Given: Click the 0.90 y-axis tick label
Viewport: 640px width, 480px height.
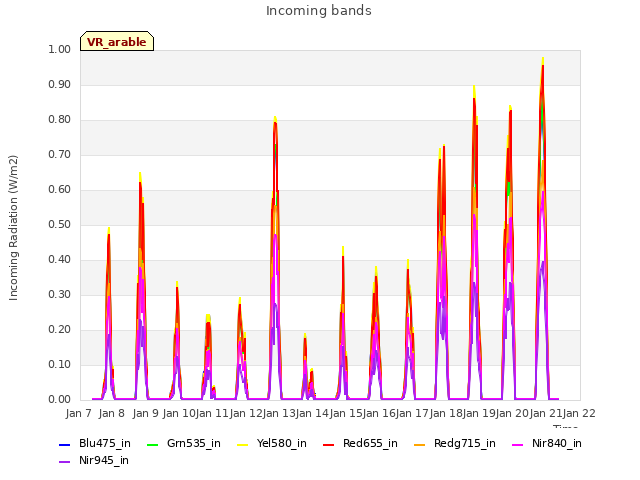Looking at the screenshot, I should [x=59, y=84].
